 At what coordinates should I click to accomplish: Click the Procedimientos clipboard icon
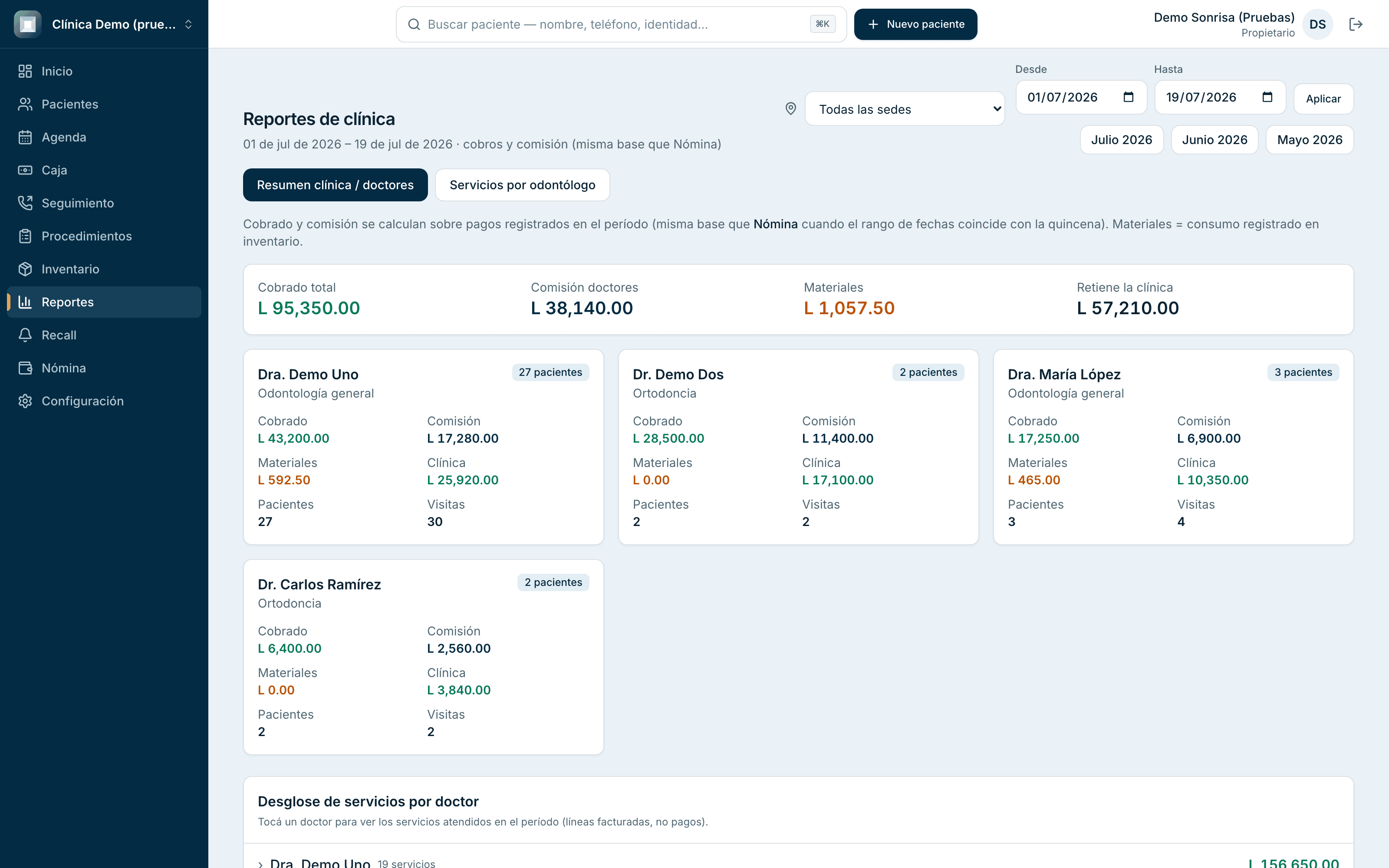(x=25, y=236)
